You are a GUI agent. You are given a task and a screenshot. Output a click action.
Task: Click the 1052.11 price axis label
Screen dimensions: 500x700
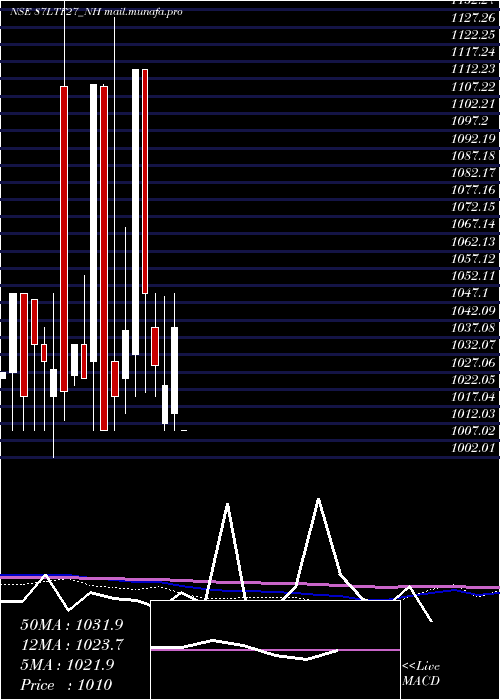point(473,276)
